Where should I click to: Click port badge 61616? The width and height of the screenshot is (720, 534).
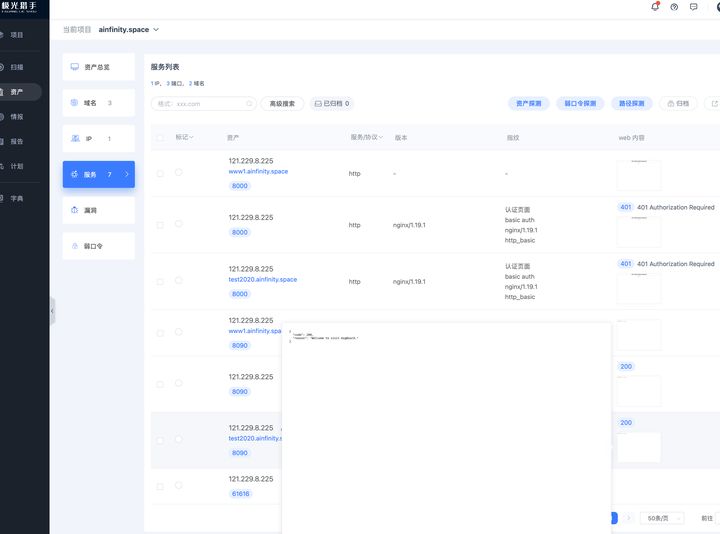pos(240,494)
